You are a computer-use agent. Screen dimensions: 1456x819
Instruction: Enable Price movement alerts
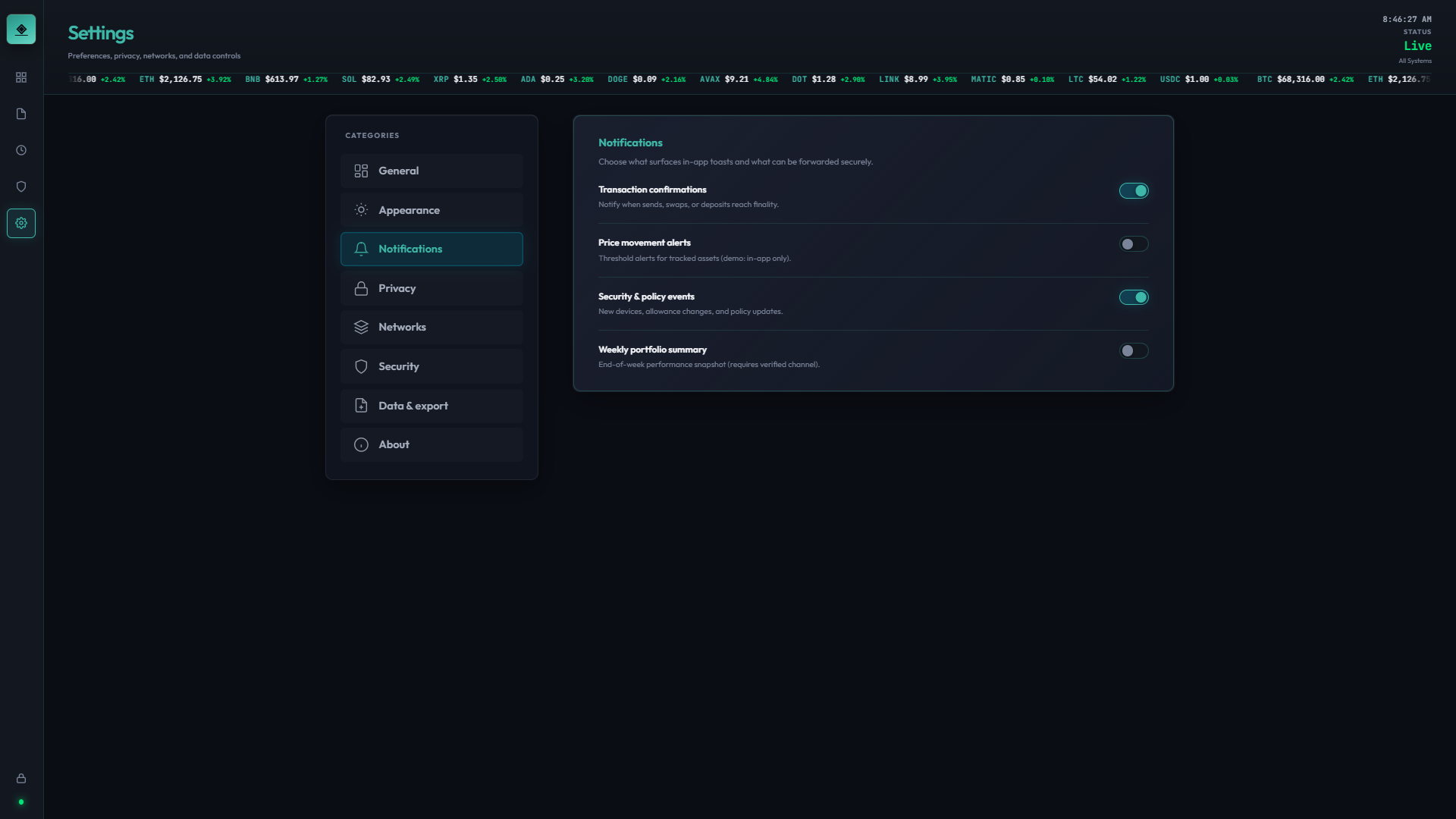(x=1134, y=243)
